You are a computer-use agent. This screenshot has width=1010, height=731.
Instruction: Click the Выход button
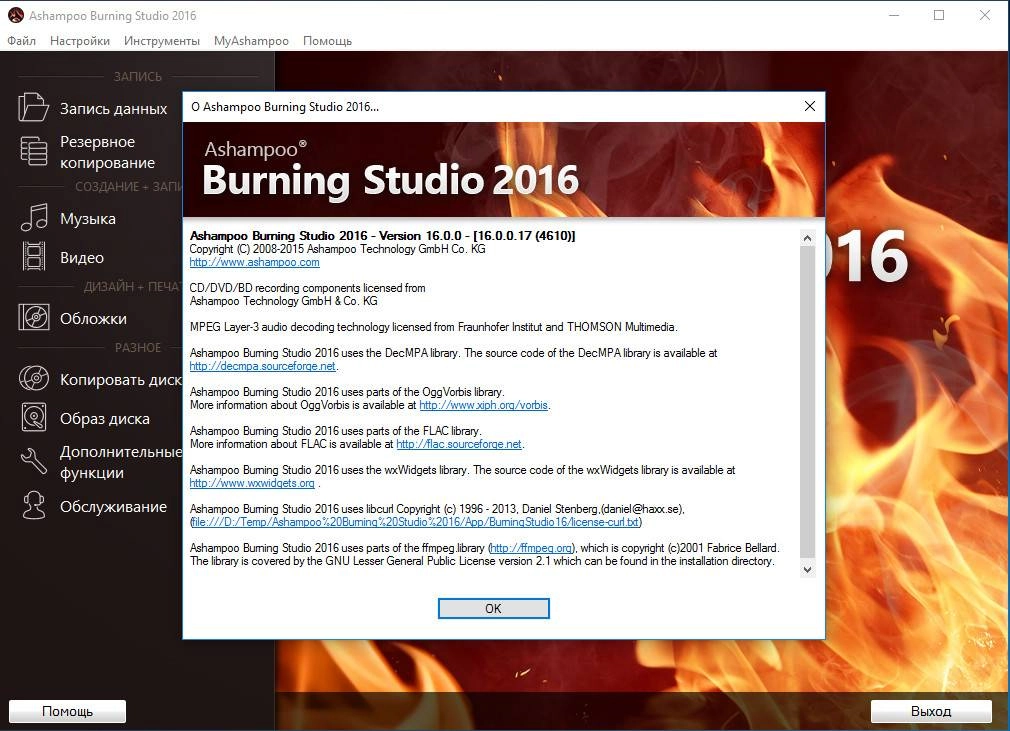pos(931,711)
